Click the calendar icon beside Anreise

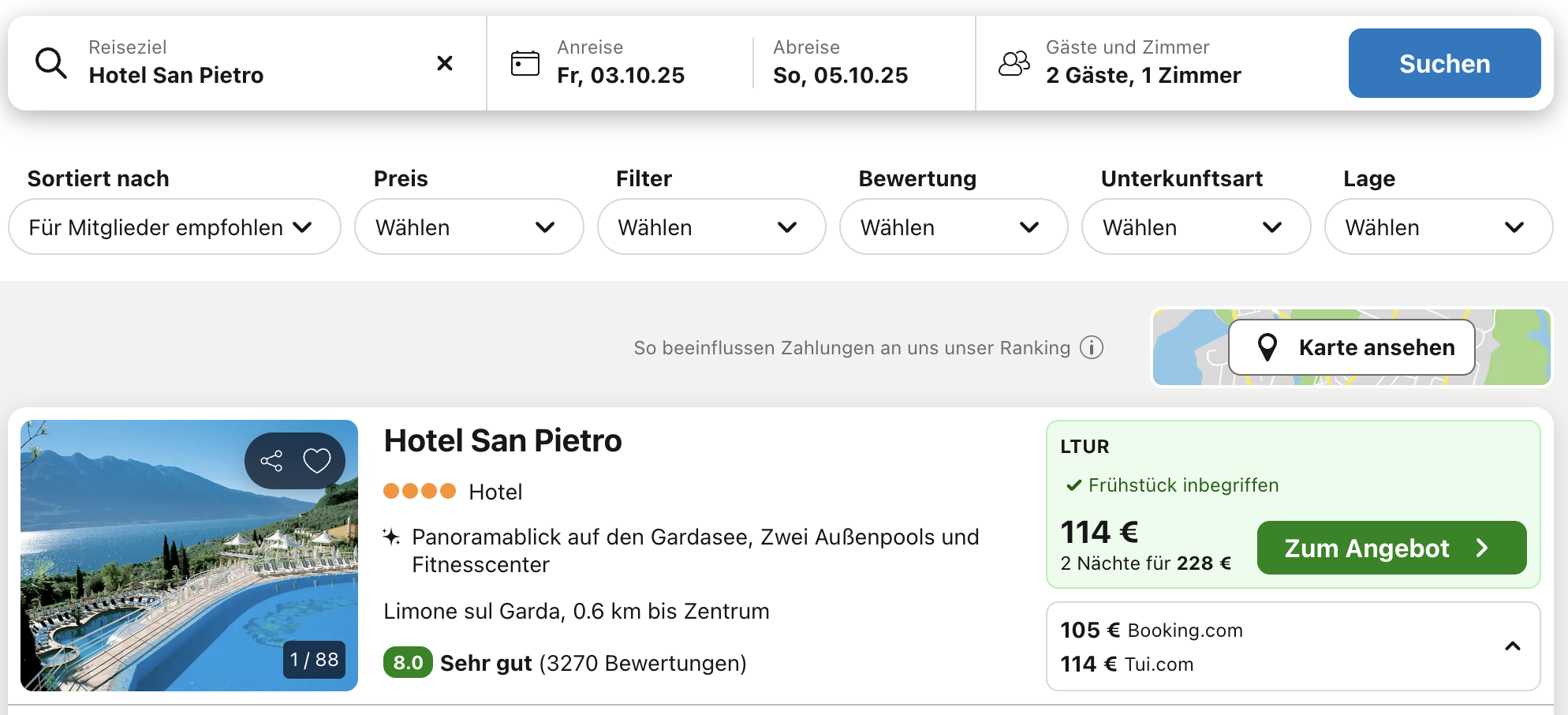pyautogui.click(x=525, y=63)
